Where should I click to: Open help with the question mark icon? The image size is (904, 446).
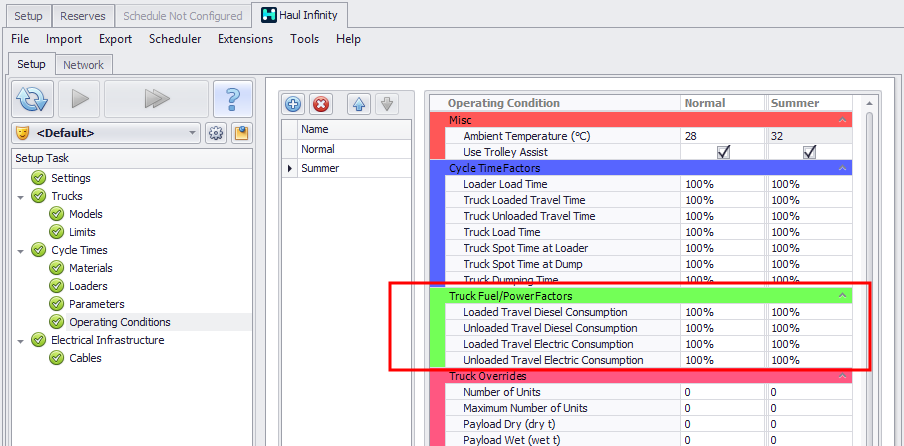(232, 99)
